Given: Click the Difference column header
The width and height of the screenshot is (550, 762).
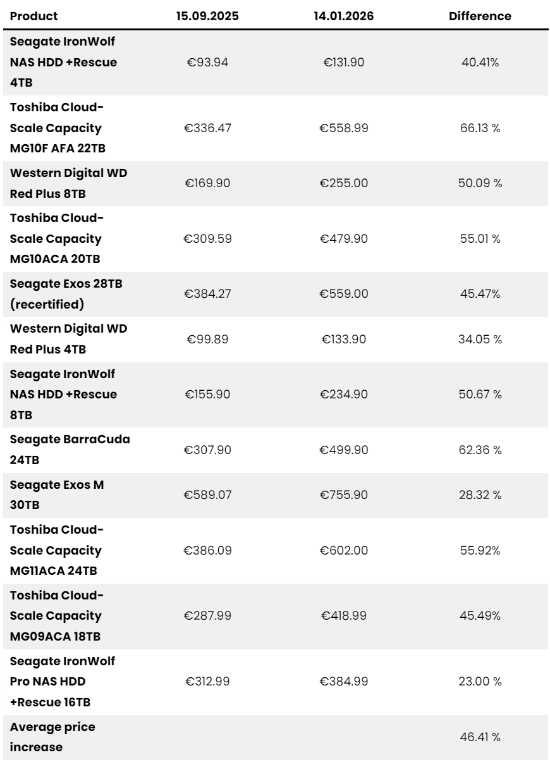Looking at the screenshot, I should pos(480,16).
